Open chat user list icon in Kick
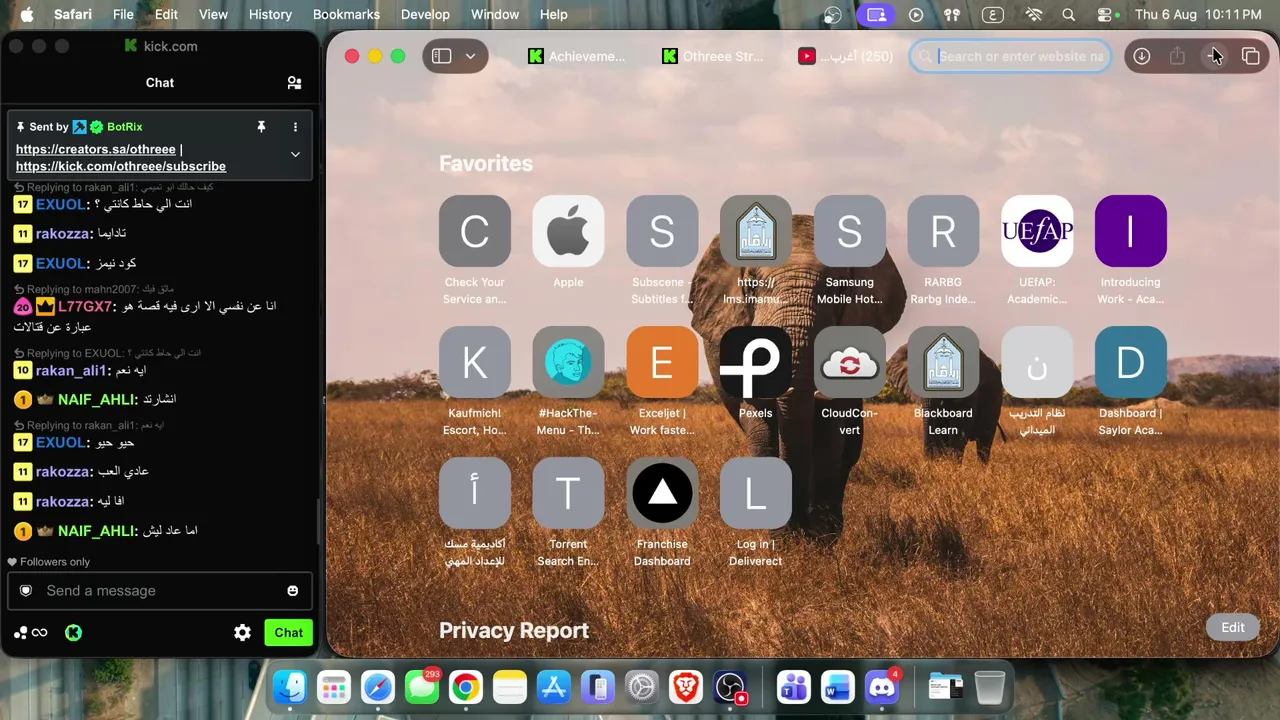1280x720 pixels. click(x=294, y=83)
